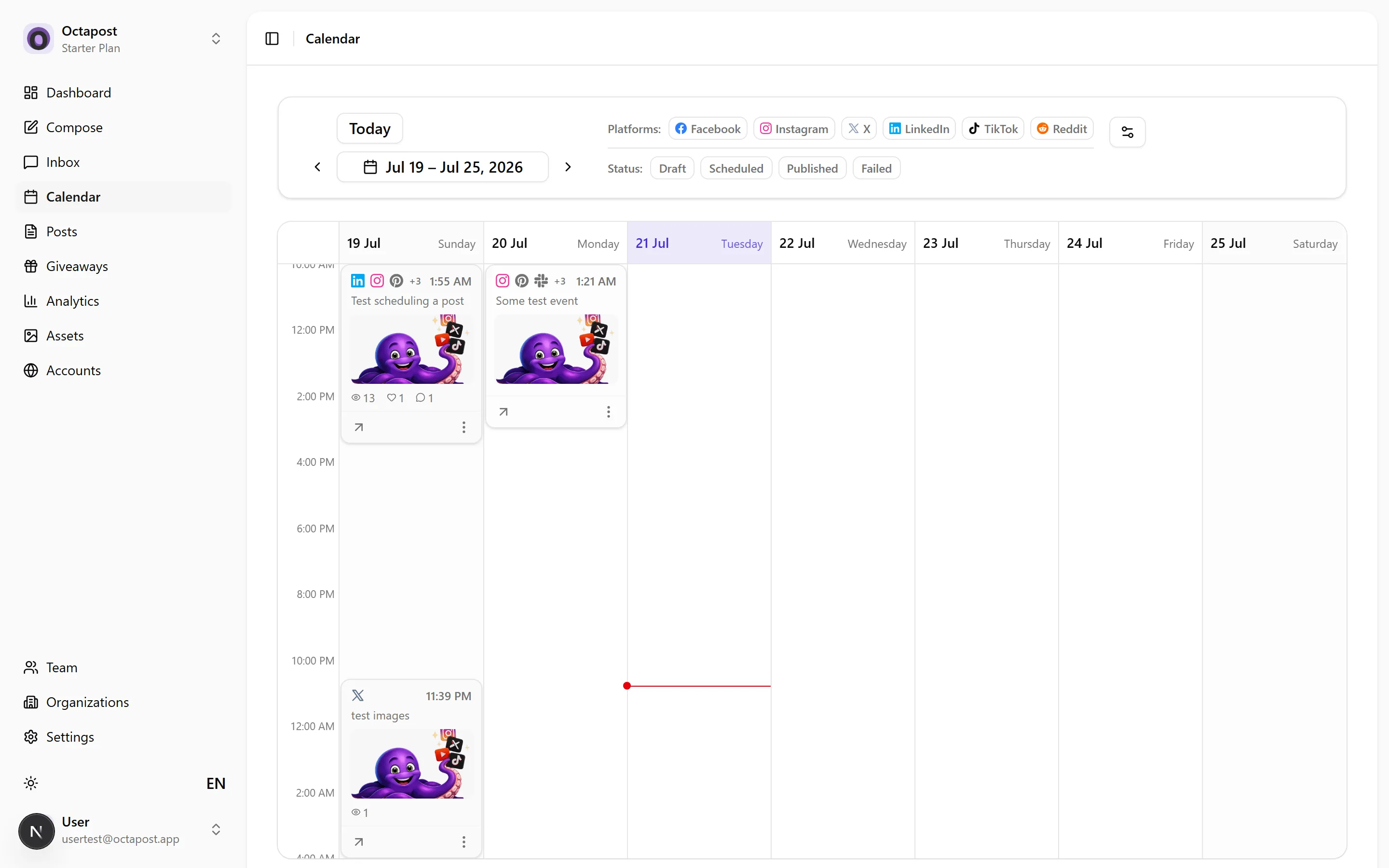Click the 21 Jul Tuesday header

[x=699, y=243]
